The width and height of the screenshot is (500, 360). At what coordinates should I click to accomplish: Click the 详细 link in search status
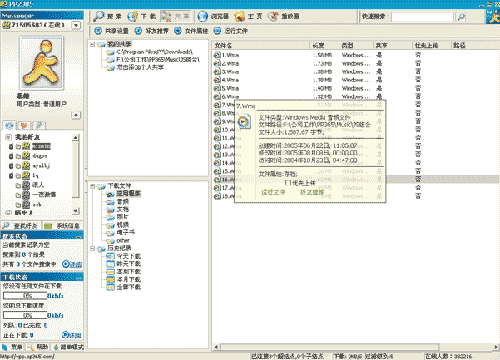click(x=72, y=264)
